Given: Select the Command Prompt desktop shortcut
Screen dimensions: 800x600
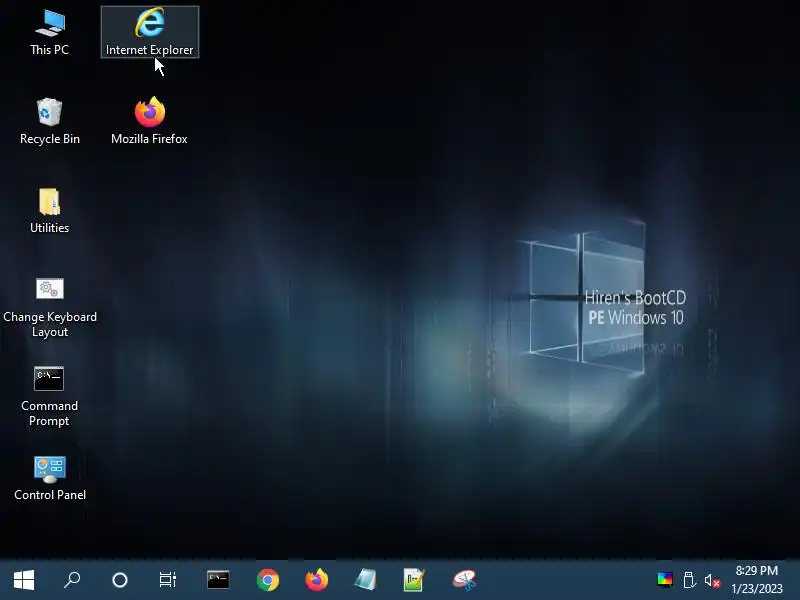Looking at the screenshot, I should coord(49,396).
